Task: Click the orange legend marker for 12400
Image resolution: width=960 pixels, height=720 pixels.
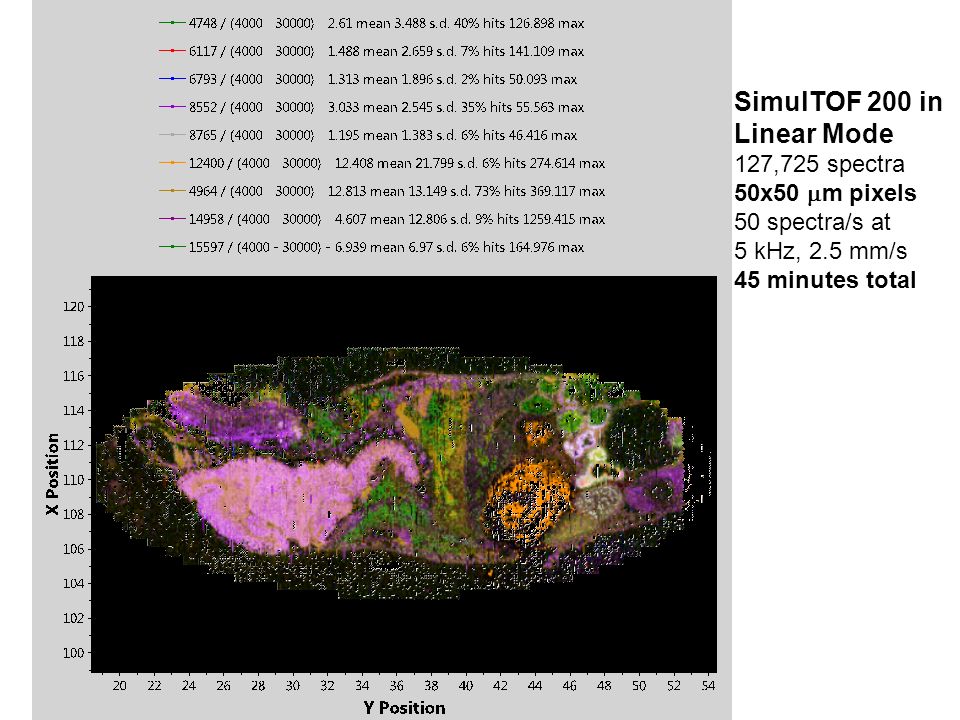Action: point(172,163)
